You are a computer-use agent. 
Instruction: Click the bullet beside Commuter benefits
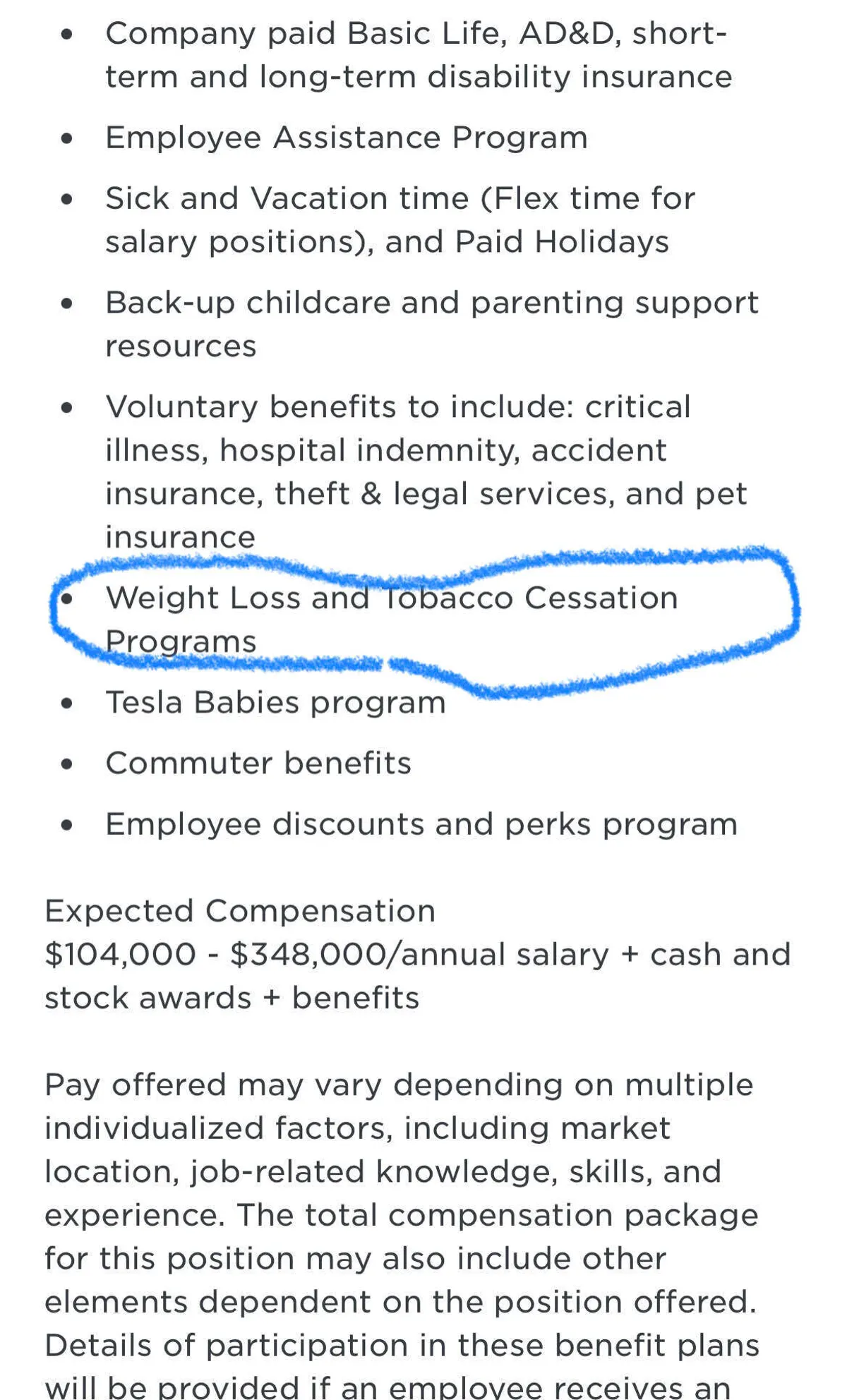(x=67, y=764)
